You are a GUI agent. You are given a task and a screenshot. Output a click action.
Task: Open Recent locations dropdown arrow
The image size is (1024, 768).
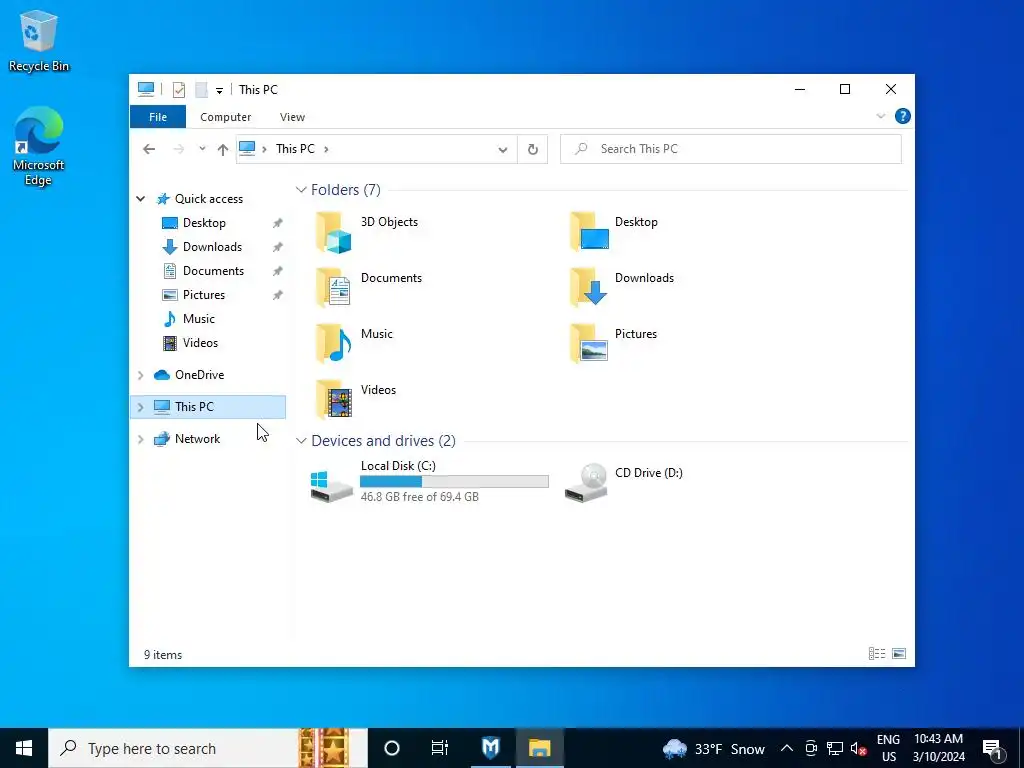202,149
